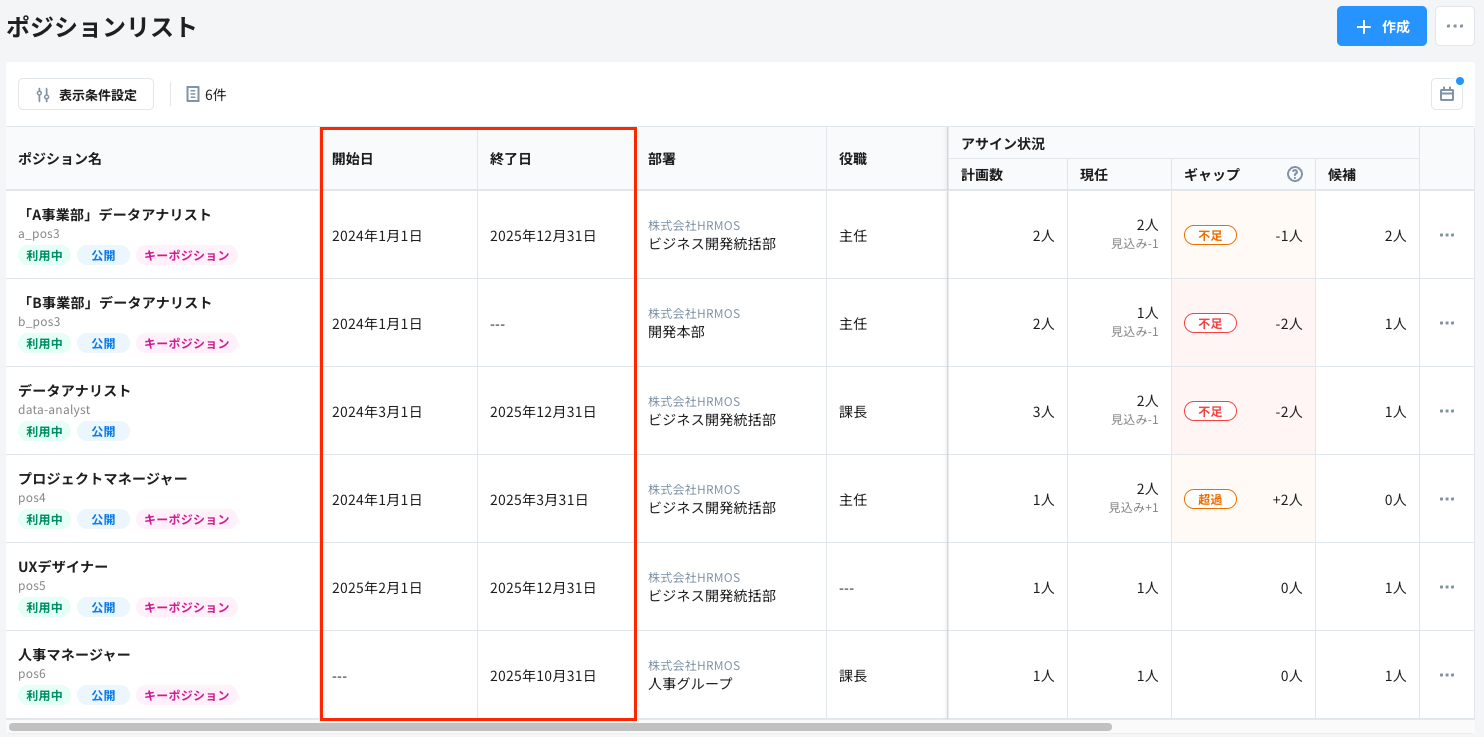Screen dimensions: 1484x737
Task: Open the actions icon for 「A事業部」データアナリスト
Action: [x=1446, y=234]
